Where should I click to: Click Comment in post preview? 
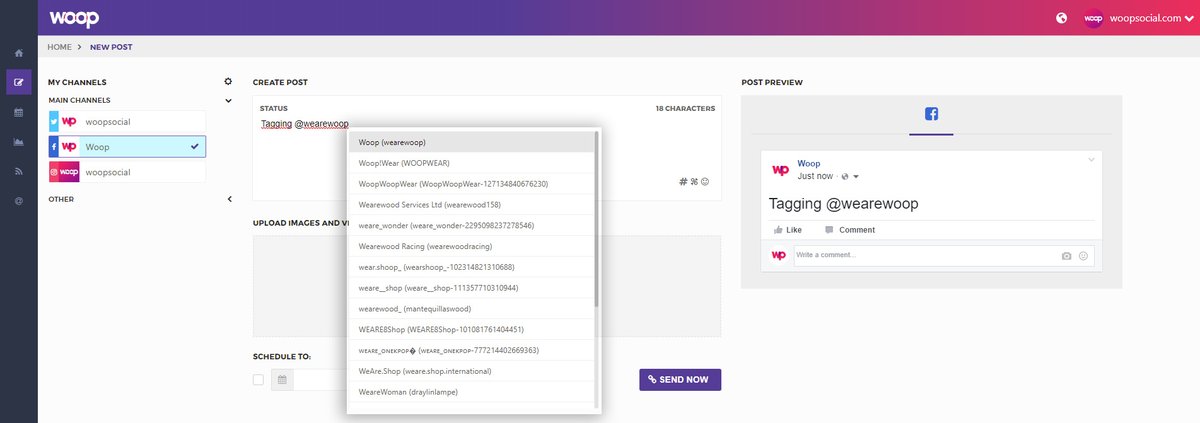(850, 230)
